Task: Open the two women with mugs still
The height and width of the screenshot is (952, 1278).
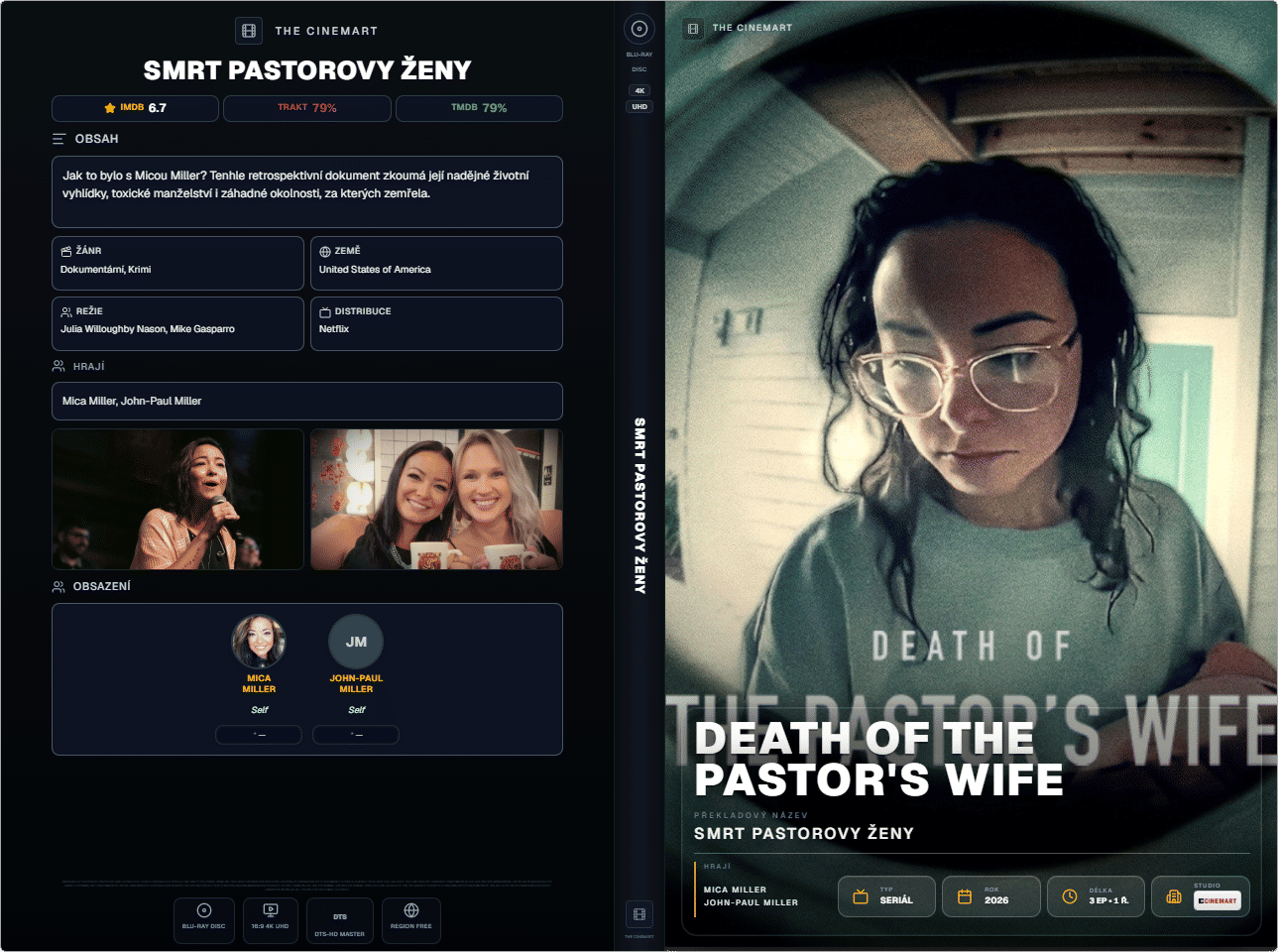Action: tap(436, 500)
